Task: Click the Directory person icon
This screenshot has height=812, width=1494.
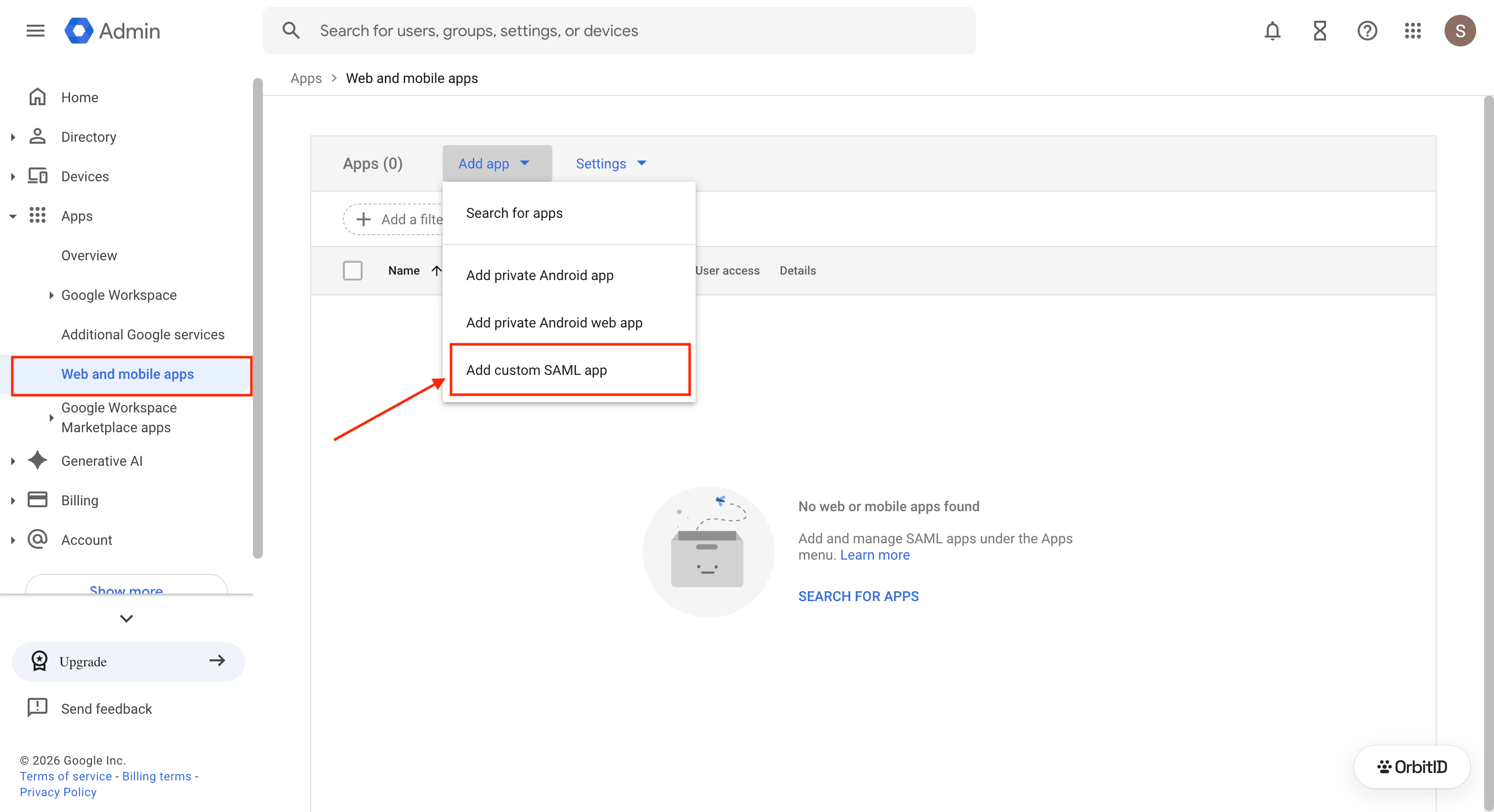Action: (38, 136)
